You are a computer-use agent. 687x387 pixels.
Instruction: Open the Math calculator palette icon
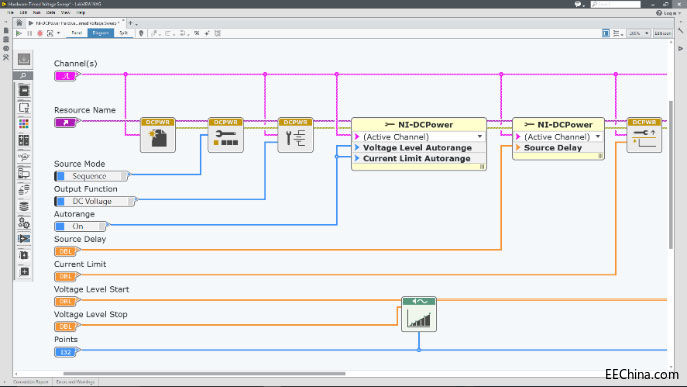pos(24,140)
